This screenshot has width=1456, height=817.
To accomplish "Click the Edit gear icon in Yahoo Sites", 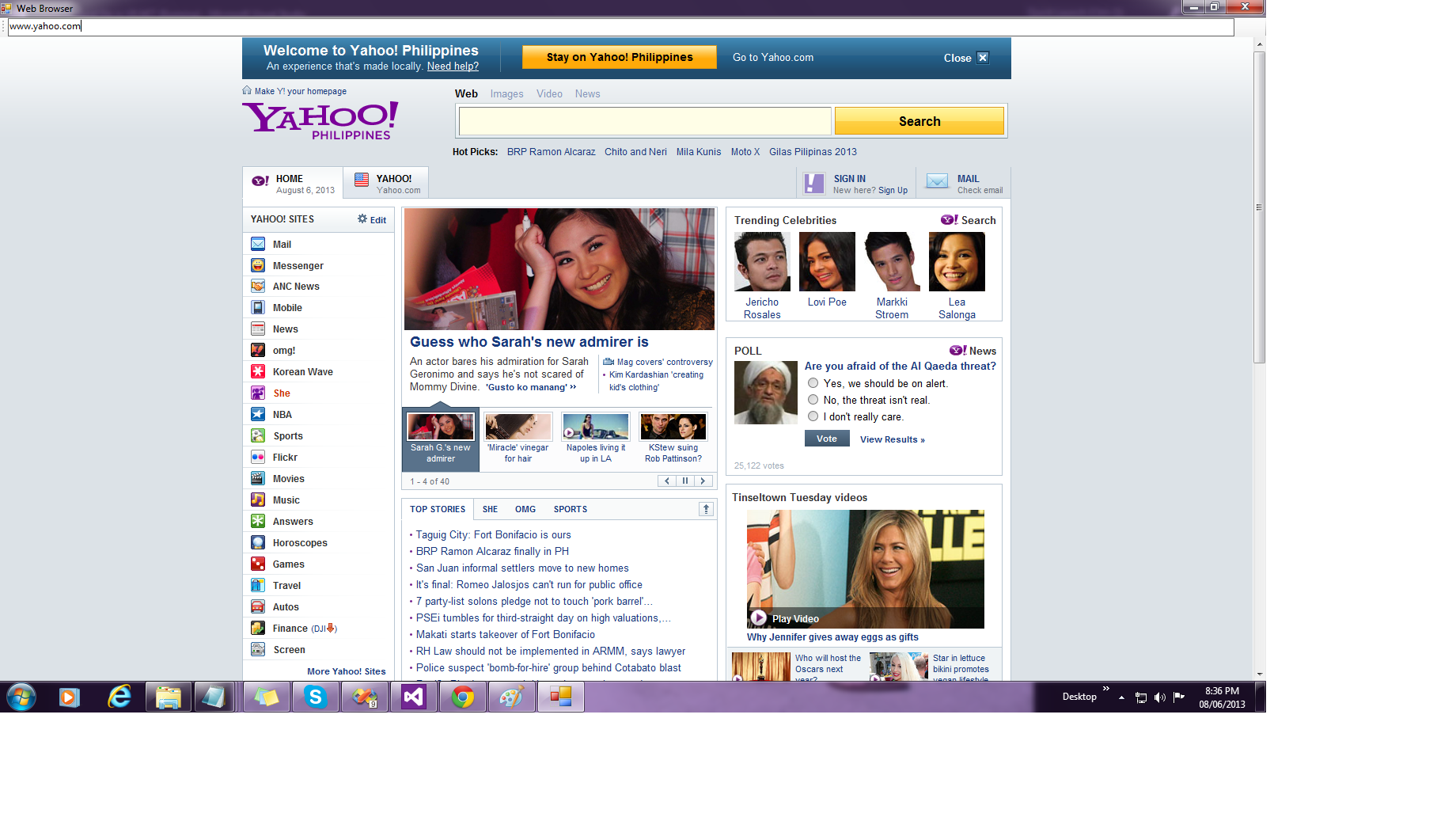I will click(362, 219).
